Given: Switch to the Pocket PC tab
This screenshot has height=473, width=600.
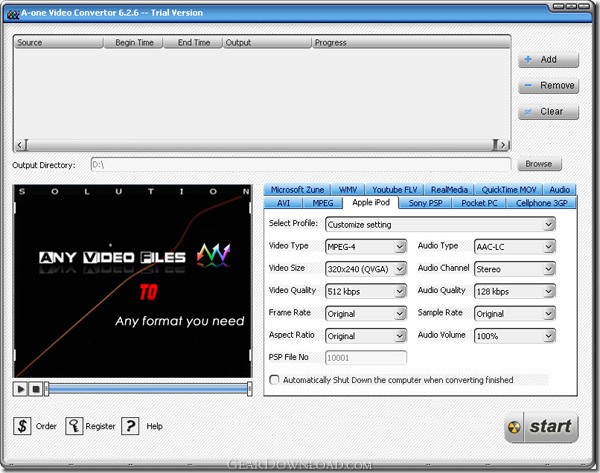Looking at the screenshot, I should pyautogui.click(x=479, y=203).
